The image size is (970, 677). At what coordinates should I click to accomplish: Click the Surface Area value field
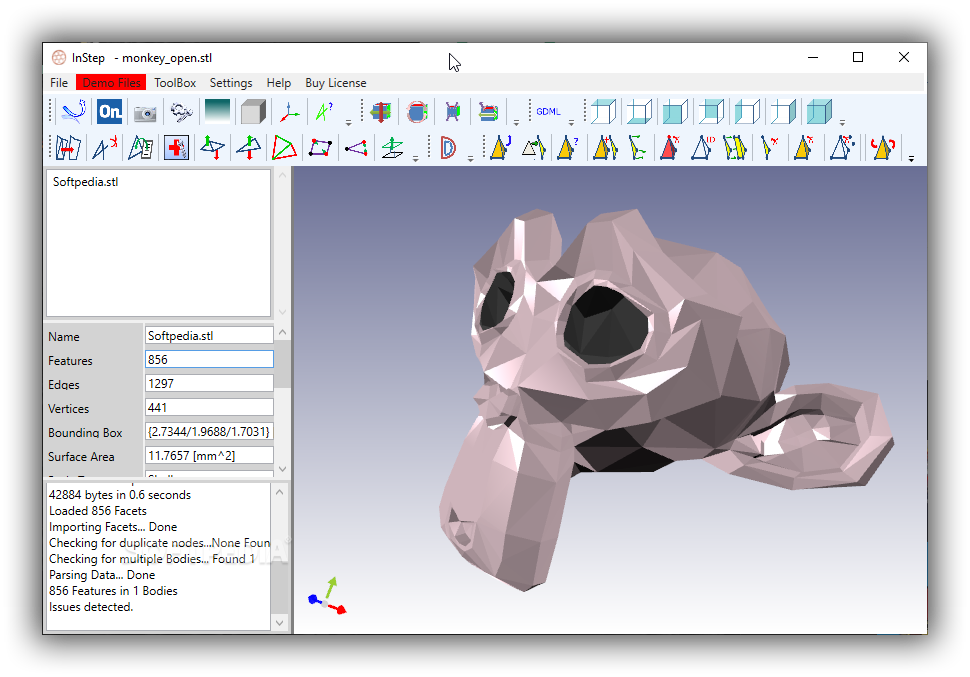tap(209, 455)
